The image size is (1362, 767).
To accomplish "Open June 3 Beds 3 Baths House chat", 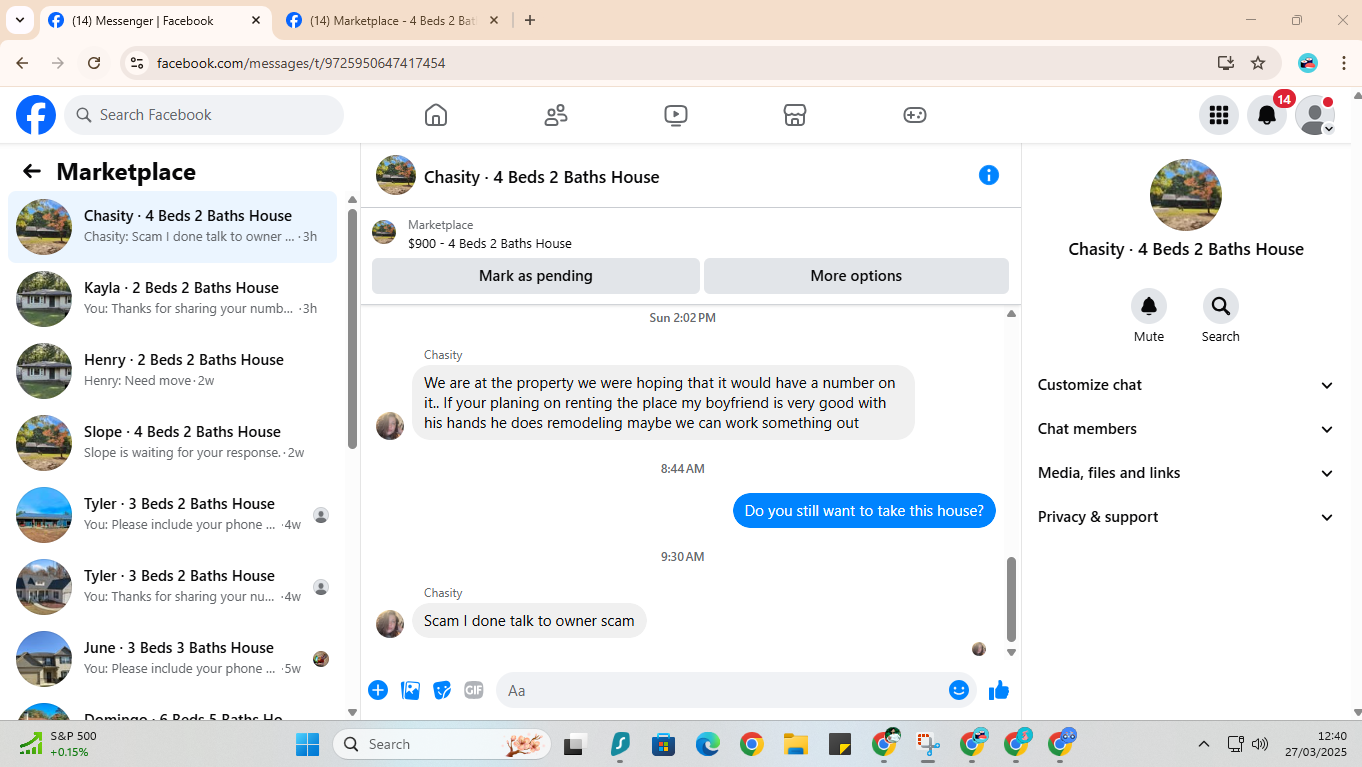I will pyautogui.click(x=172, y=659).
